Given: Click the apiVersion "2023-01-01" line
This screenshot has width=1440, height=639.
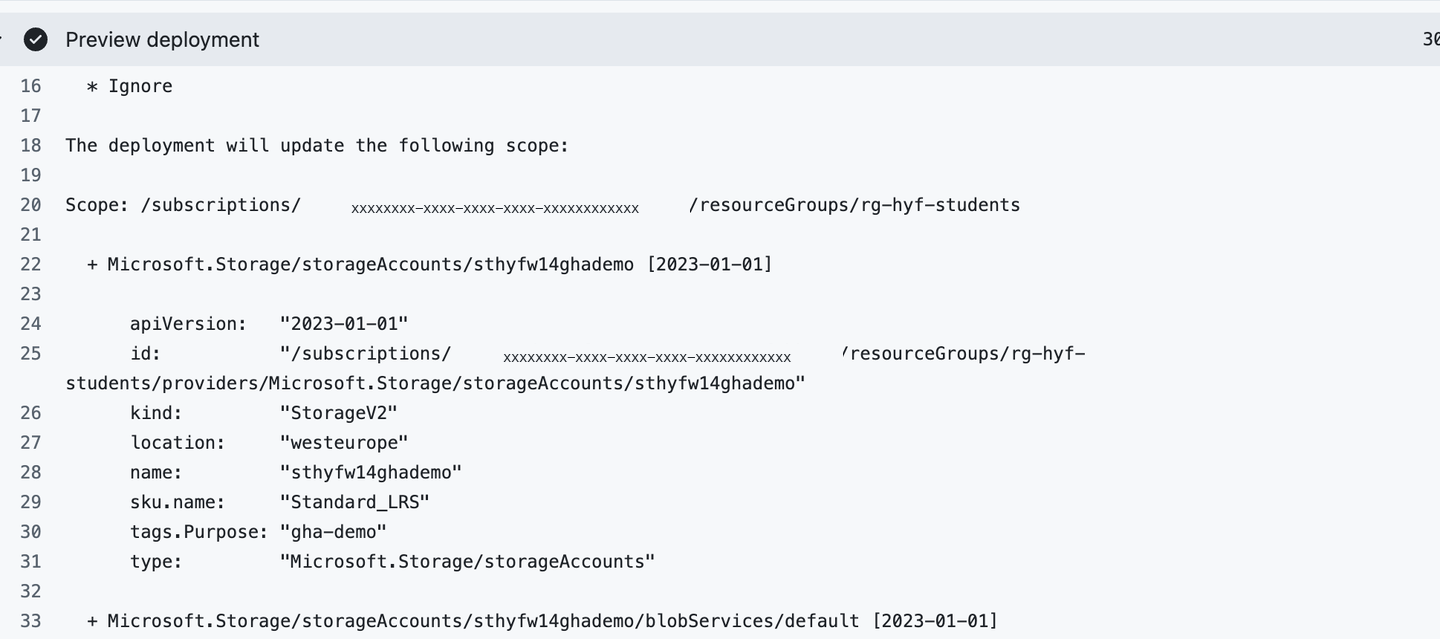Looking at the screenshot, I should pos(269,324).
